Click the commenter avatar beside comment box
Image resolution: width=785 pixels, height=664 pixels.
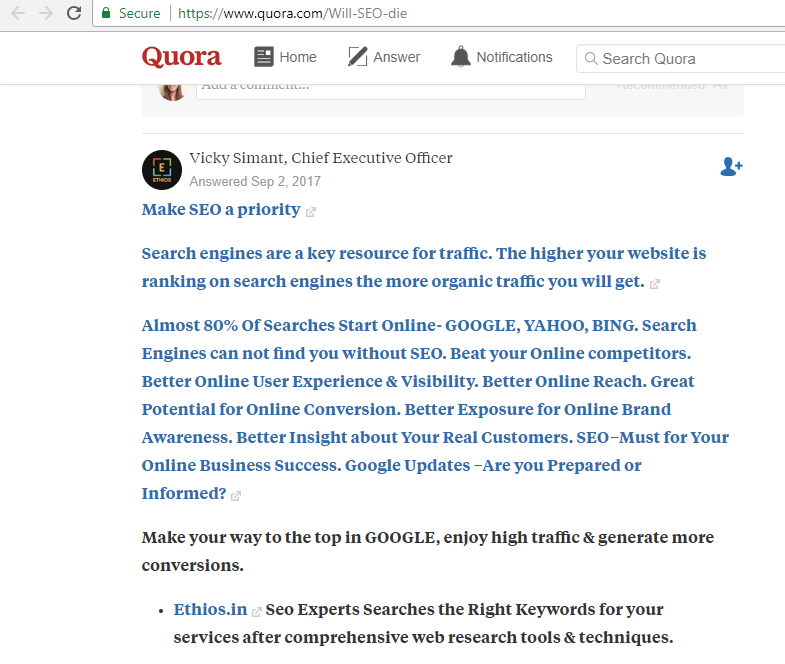coord(172,88)
